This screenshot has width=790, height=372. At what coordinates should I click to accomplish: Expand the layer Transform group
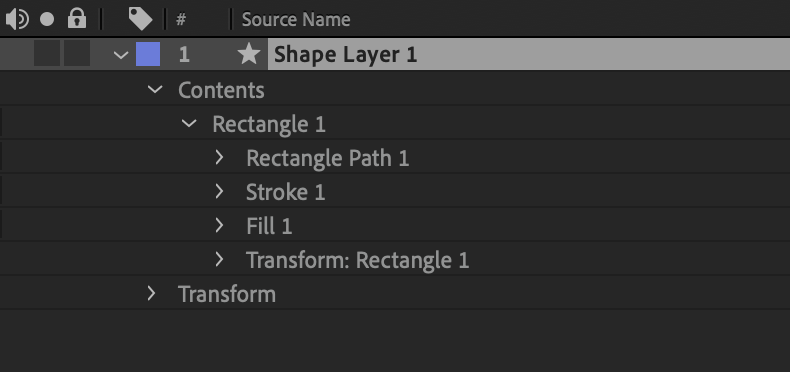[151, 293]
